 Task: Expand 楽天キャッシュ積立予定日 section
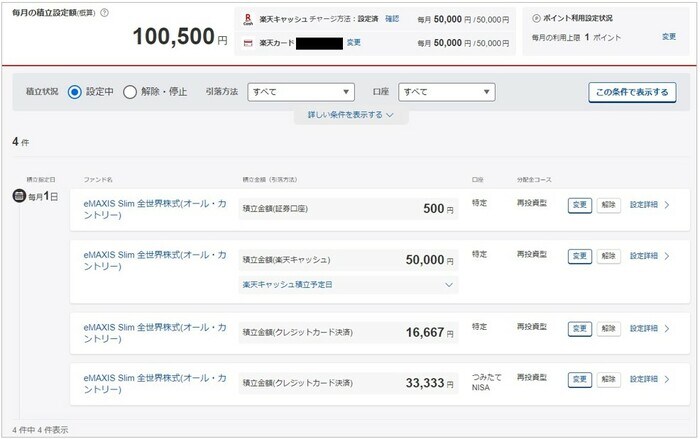(348, 285)
